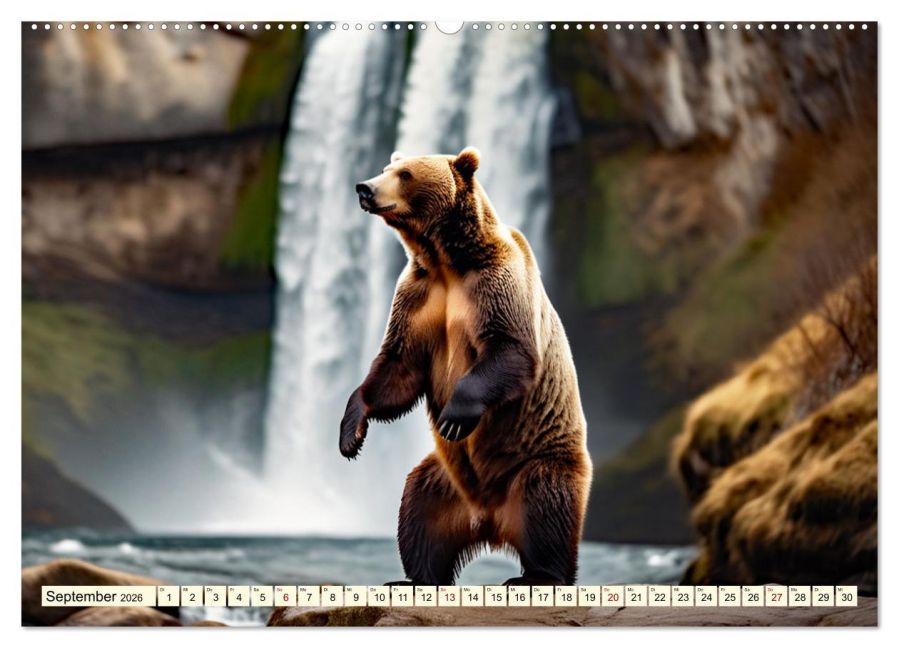Click date 30 at the strip's end
The height and width of the screenshot is (648, 899).
pyautogui.click(x=846, y=597)
